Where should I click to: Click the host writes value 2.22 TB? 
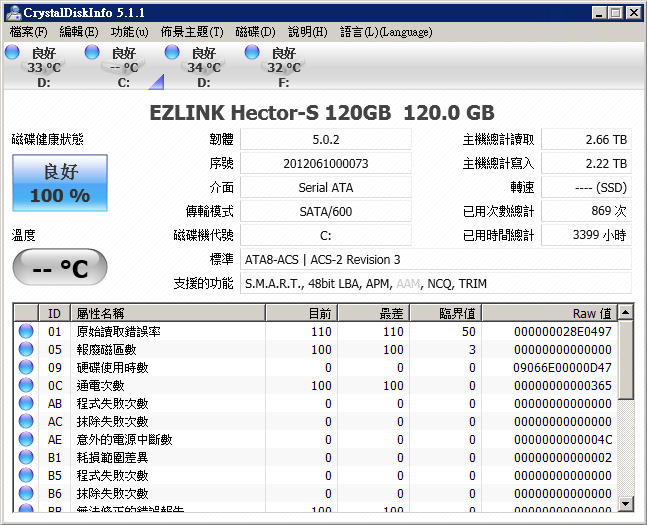[x=586, y=163]
